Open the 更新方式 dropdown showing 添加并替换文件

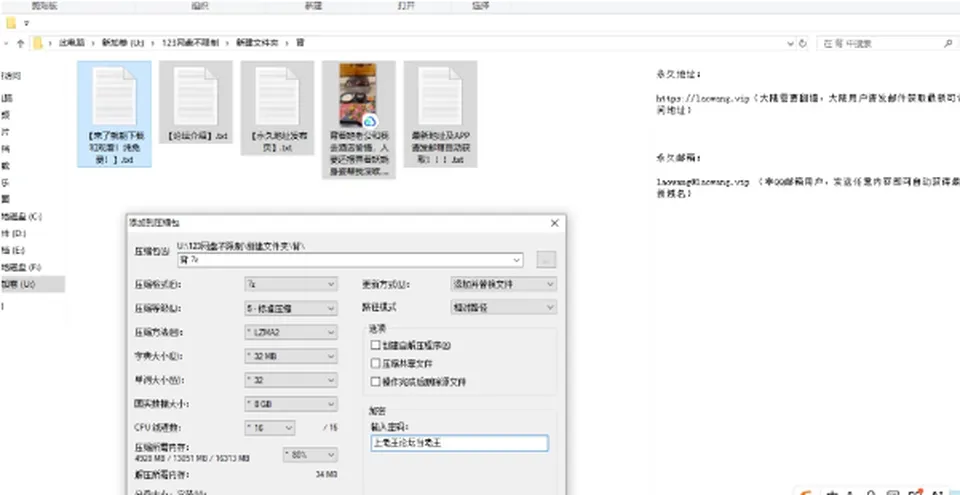point(503,284)
